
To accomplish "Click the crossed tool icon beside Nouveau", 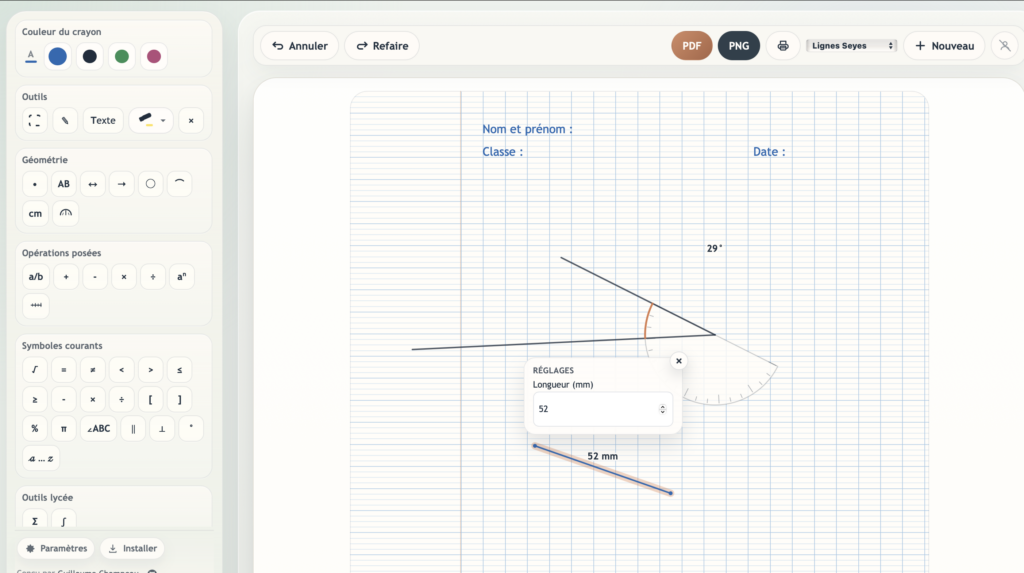I will (1004, 46).
